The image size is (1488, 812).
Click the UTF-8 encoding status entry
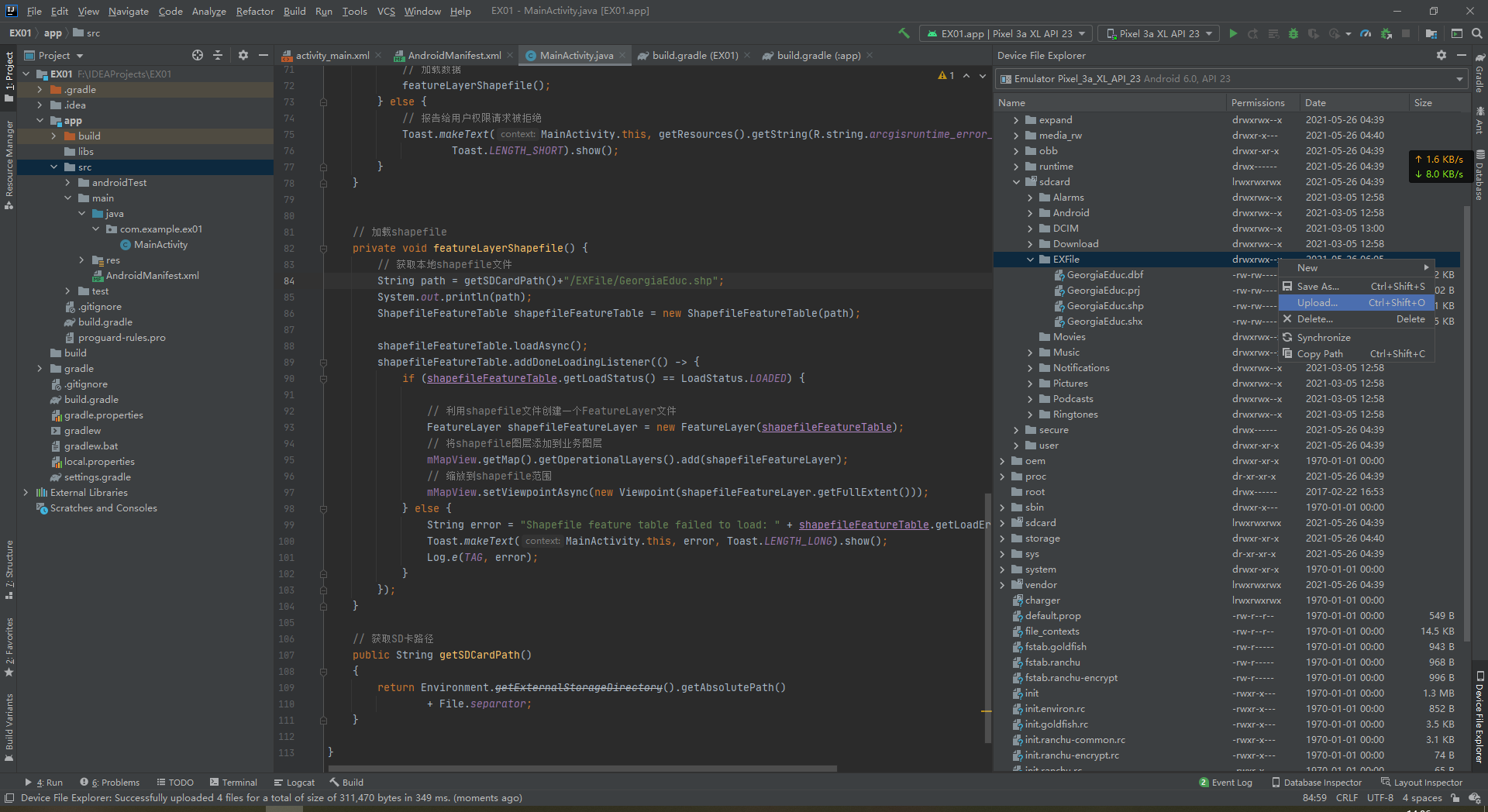tap(1379, 798)
